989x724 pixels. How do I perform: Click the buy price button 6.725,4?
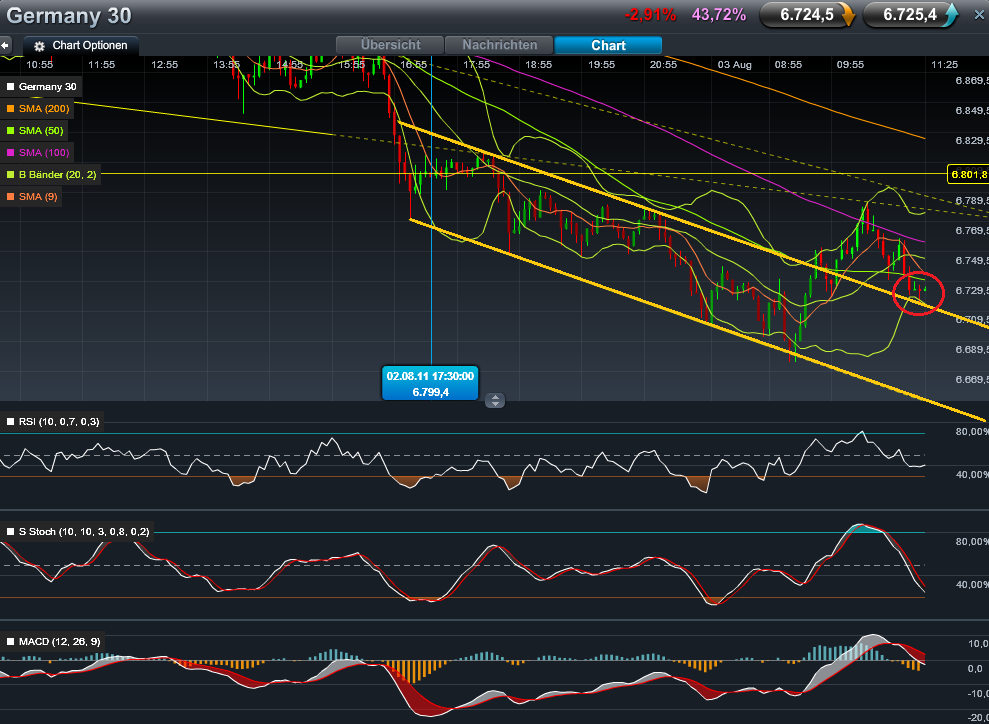(910, 15)
